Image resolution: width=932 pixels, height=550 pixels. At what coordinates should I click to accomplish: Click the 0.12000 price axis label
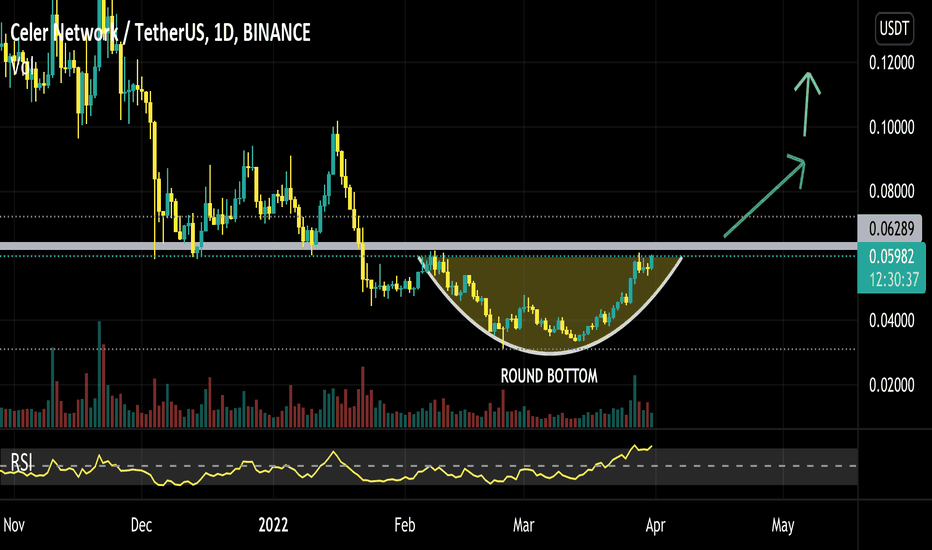891,63
